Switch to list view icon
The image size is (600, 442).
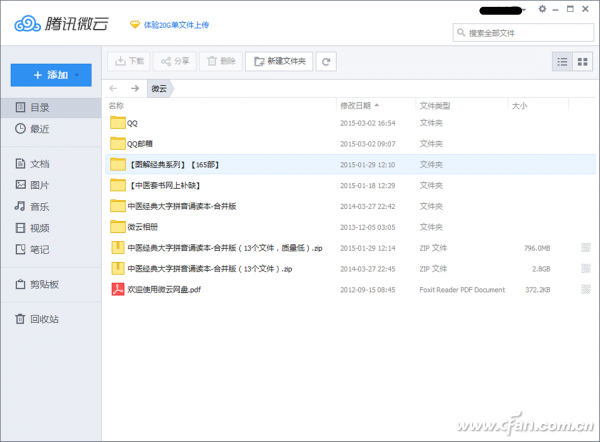click(x=562, y=62)
